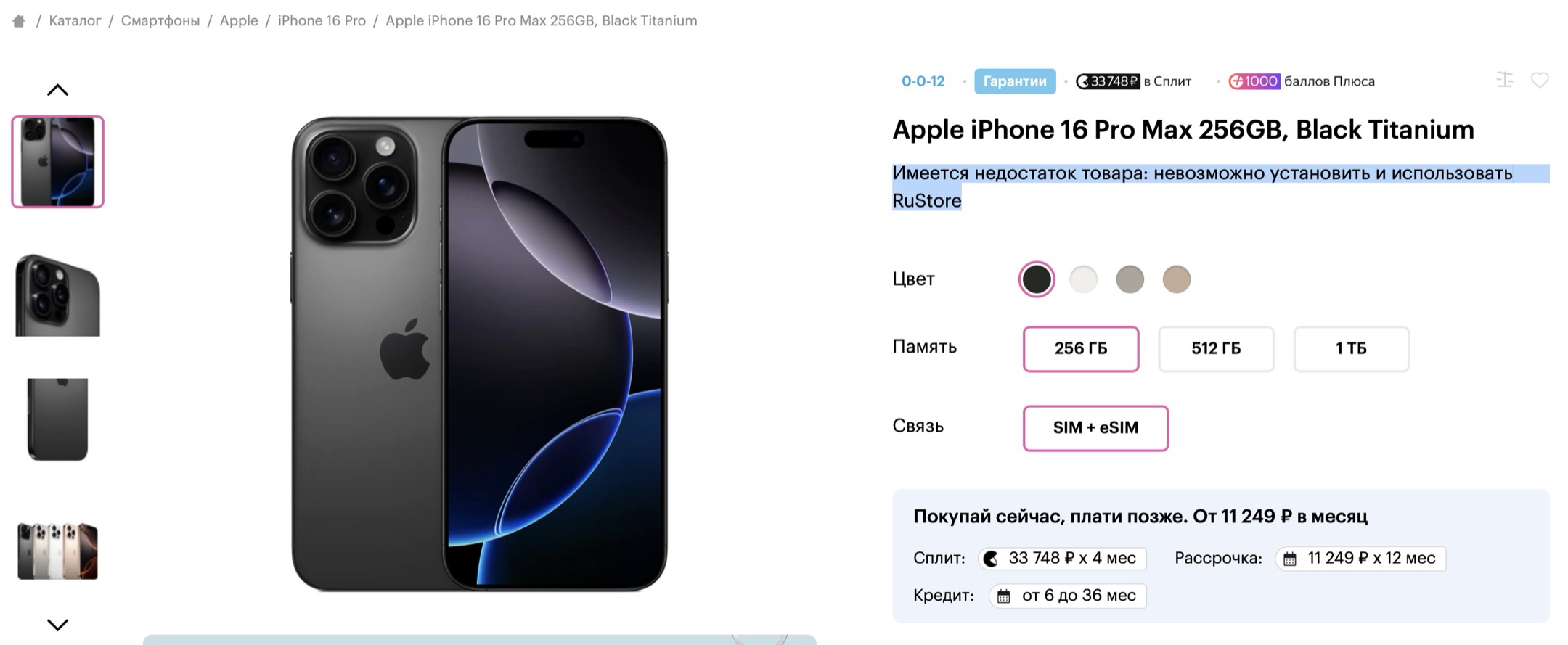Image resolution: width=1568 pixels, height=645 pixels.
Task: Open the Кредит option from 6 to 36 months
Action: click(x=1067, y=596)
